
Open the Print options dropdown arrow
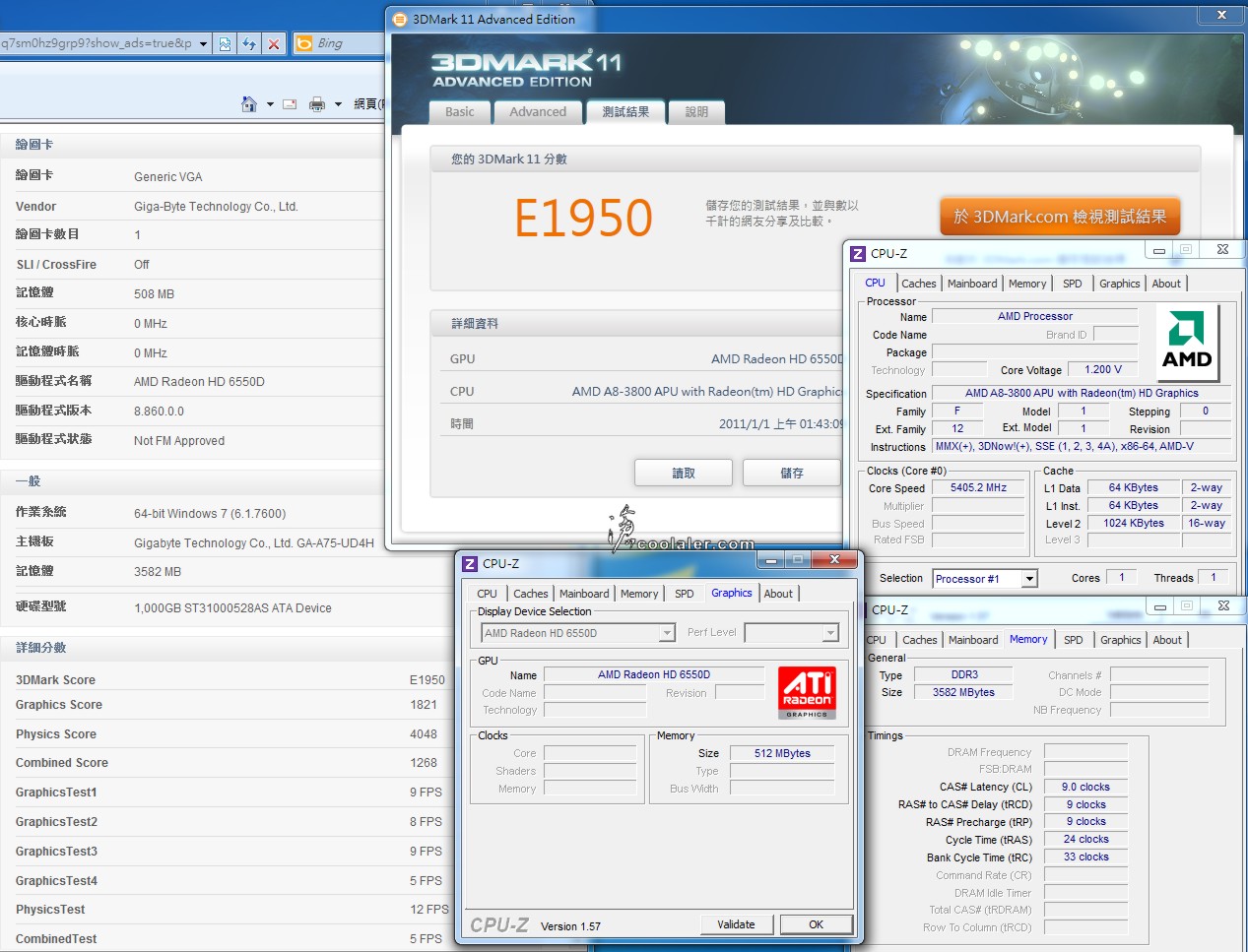[x=338, y=103]
